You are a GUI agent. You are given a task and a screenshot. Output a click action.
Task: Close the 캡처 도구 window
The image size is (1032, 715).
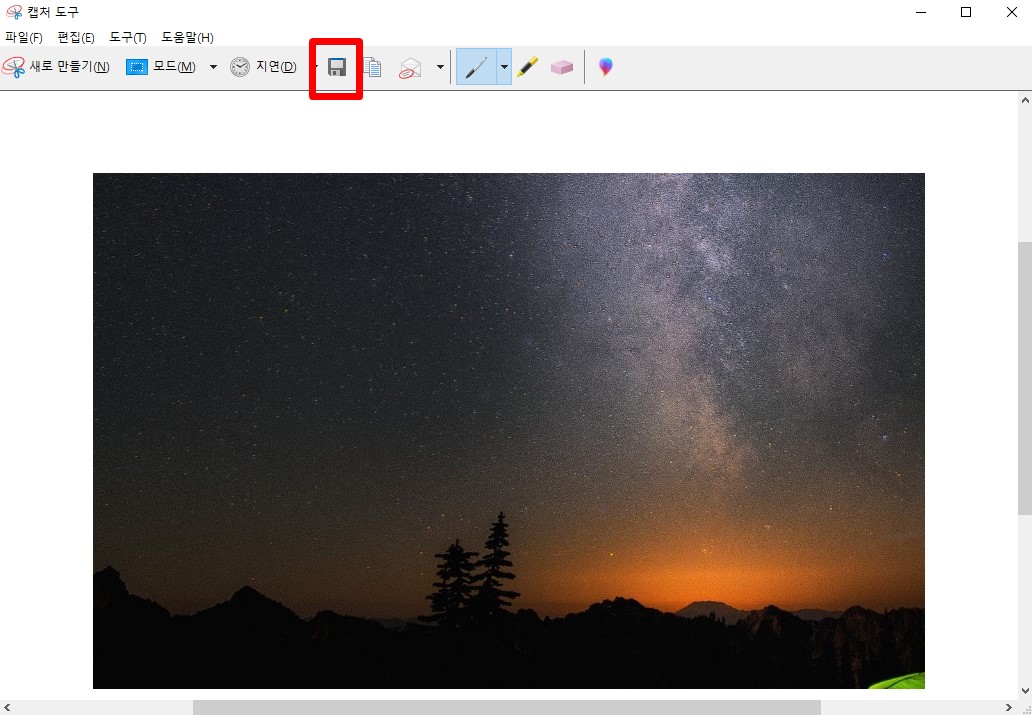(x=1012, y=12)
